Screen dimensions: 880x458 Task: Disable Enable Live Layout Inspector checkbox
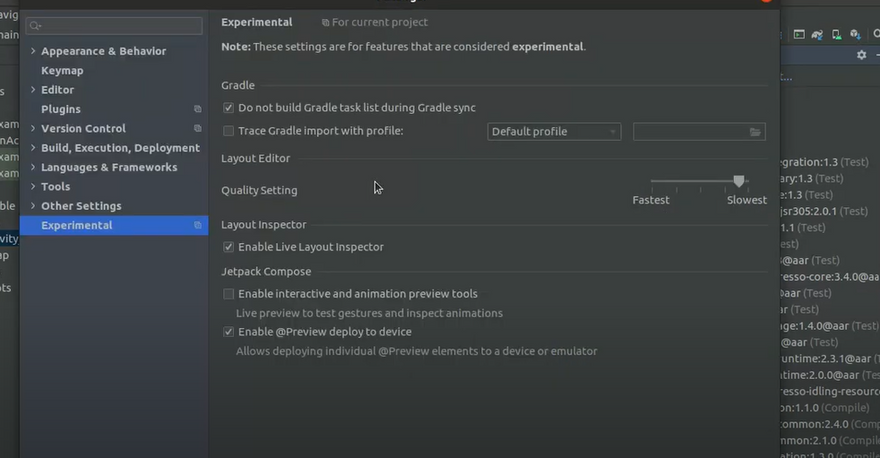(x=229, y=247)
